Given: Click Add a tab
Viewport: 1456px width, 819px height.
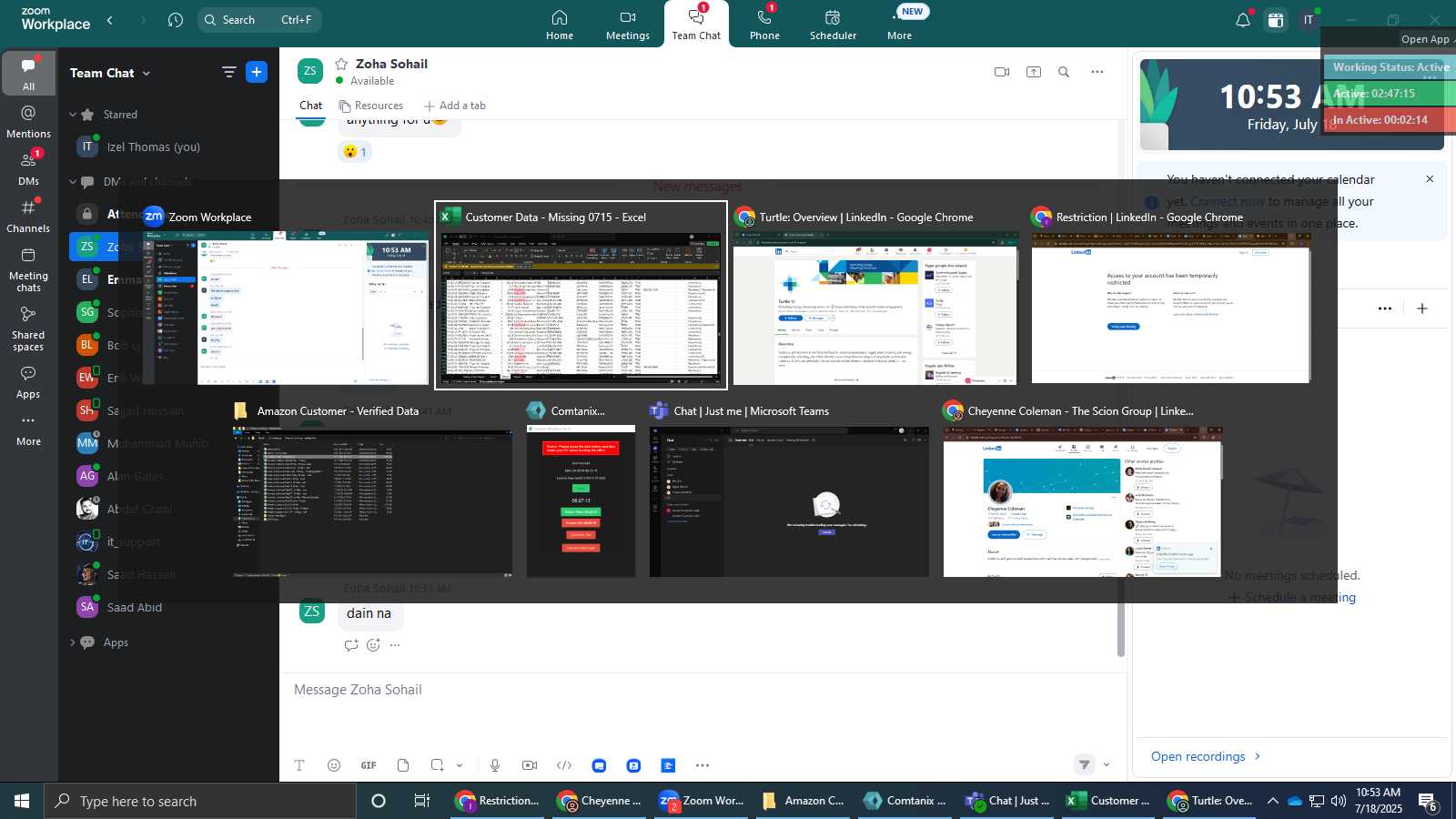Looking at the screenshot, I should 455,106.
